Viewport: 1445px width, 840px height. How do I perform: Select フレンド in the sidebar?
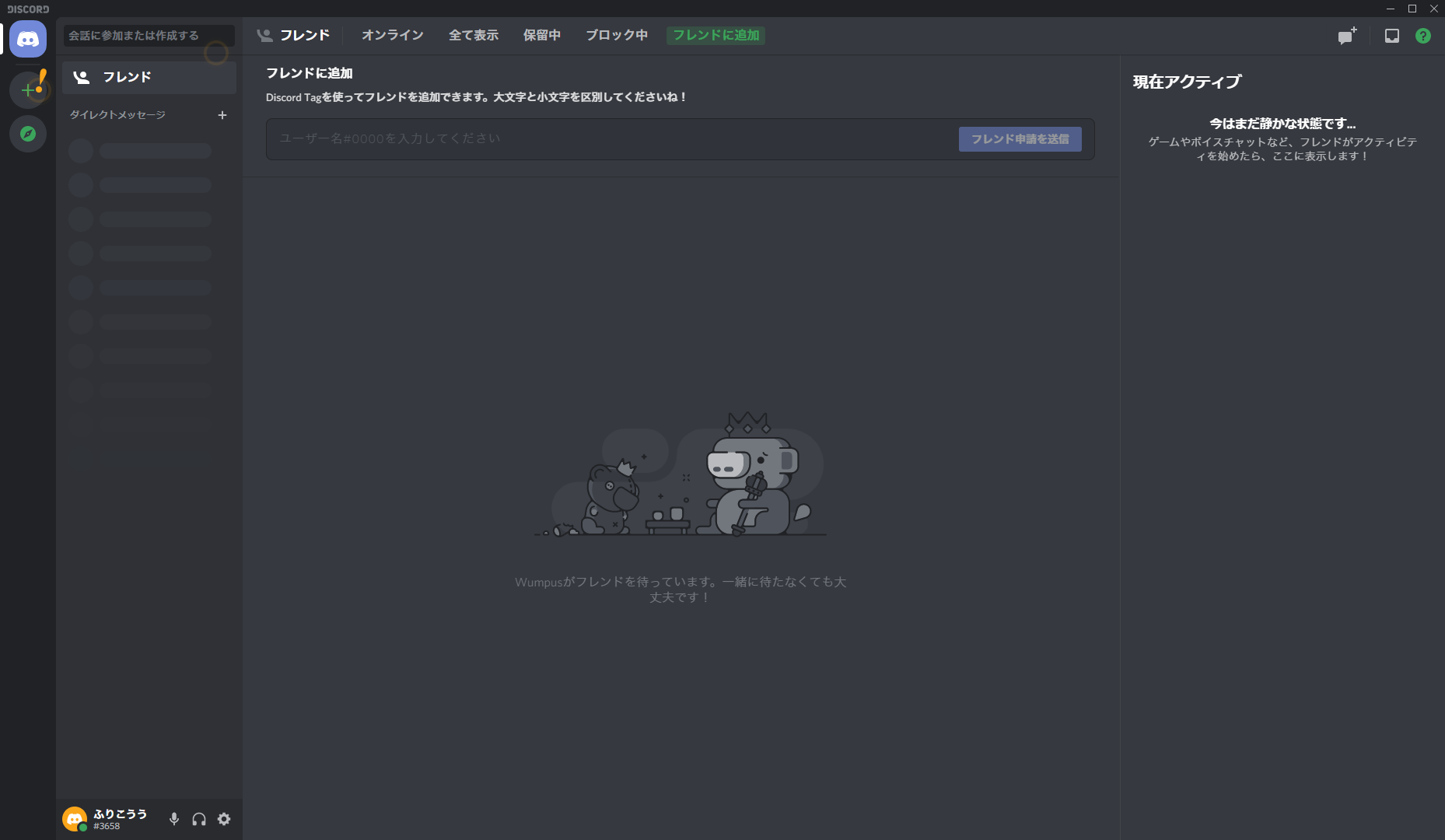tap(149, 77)
